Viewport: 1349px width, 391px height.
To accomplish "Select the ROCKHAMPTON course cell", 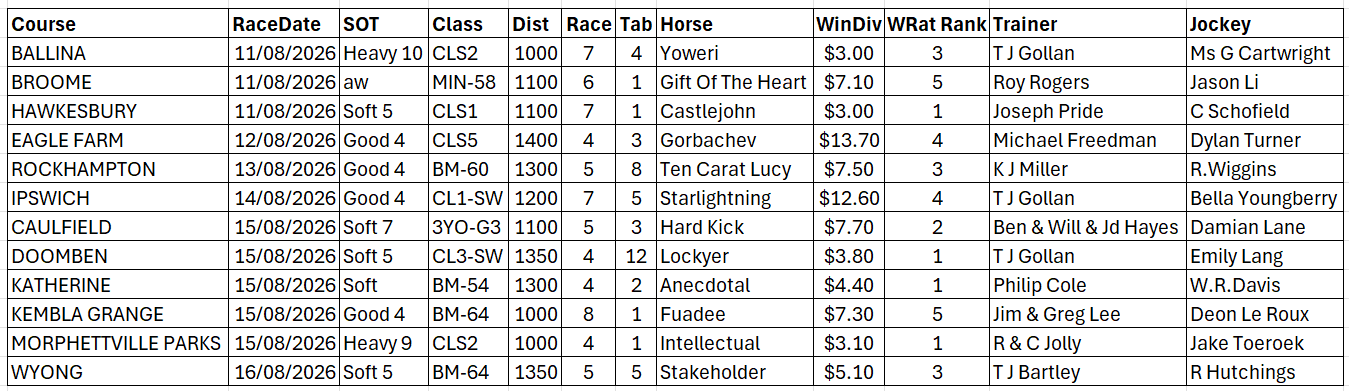I will 117,169.
